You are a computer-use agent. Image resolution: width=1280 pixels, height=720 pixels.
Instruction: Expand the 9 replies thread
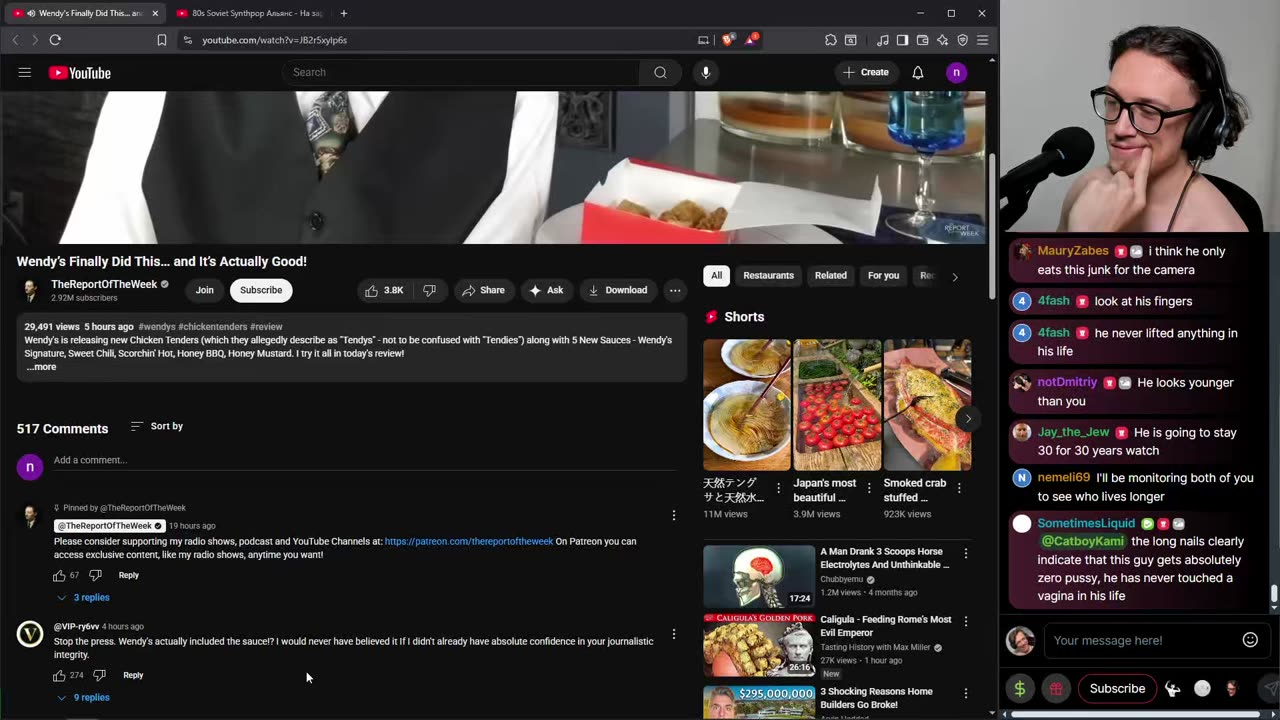click(83, 697)
